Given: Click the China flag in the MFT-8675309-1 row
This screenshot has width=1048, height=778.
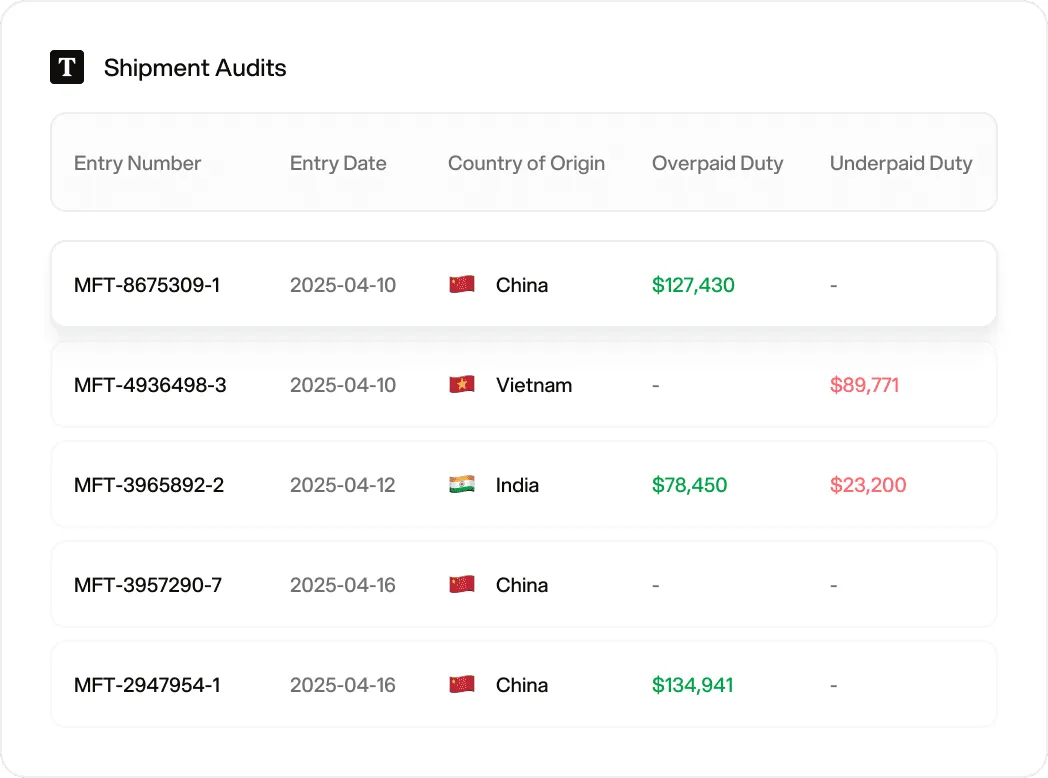Looking at the screenshot, I should 462,284.
